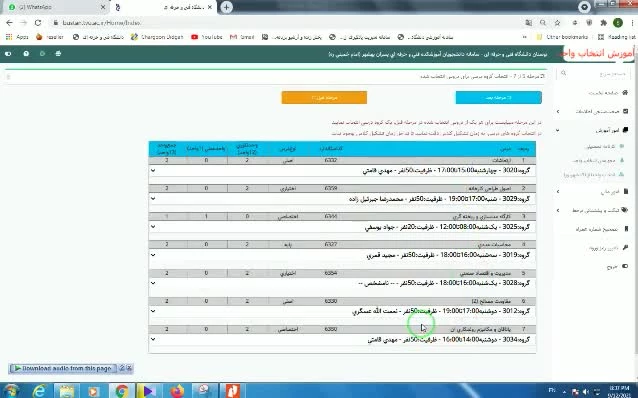
Task: Click the blue next step button
Action: pyautogui.click(x=498, y=98)
